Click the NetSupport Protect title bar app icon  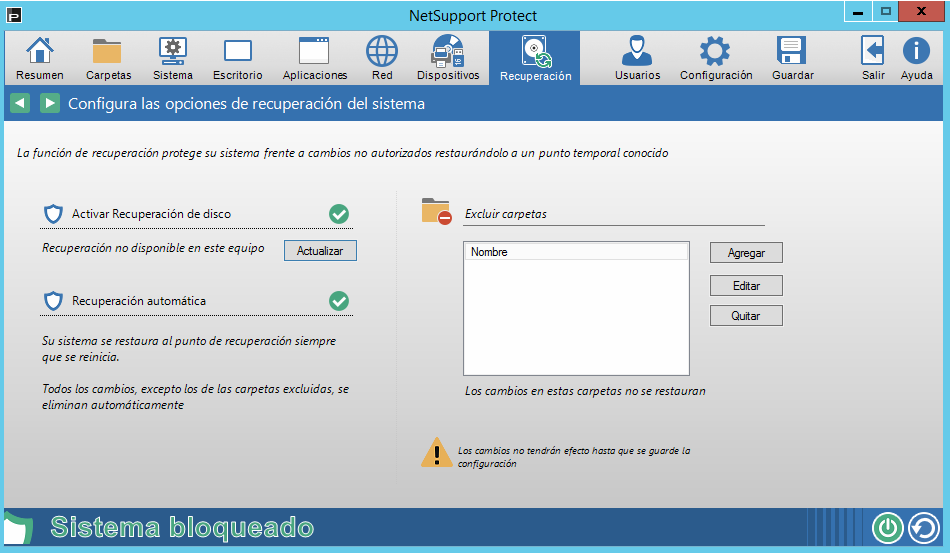[x=13, y=15]
